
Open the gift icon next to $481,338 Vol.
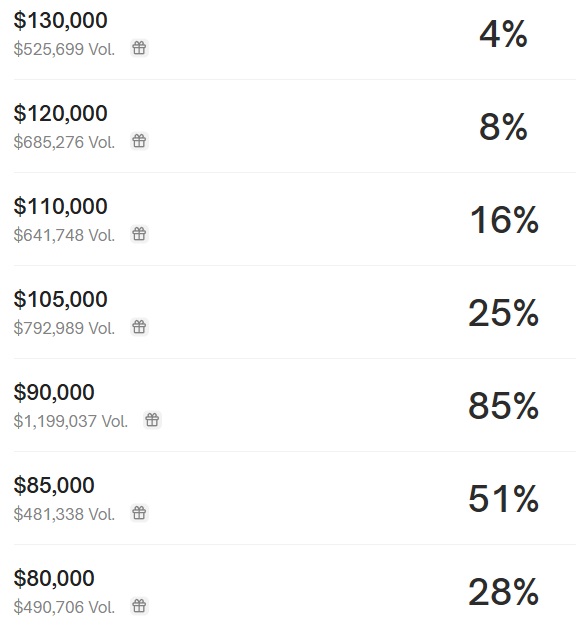[139, 513]
